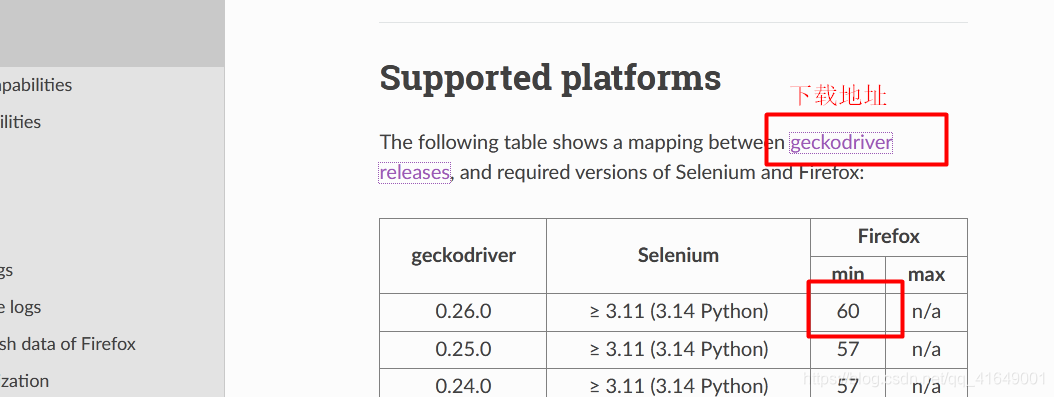Open the sidebar 'e logs' entry
The image size is (1054, 397).
[20, 307]
